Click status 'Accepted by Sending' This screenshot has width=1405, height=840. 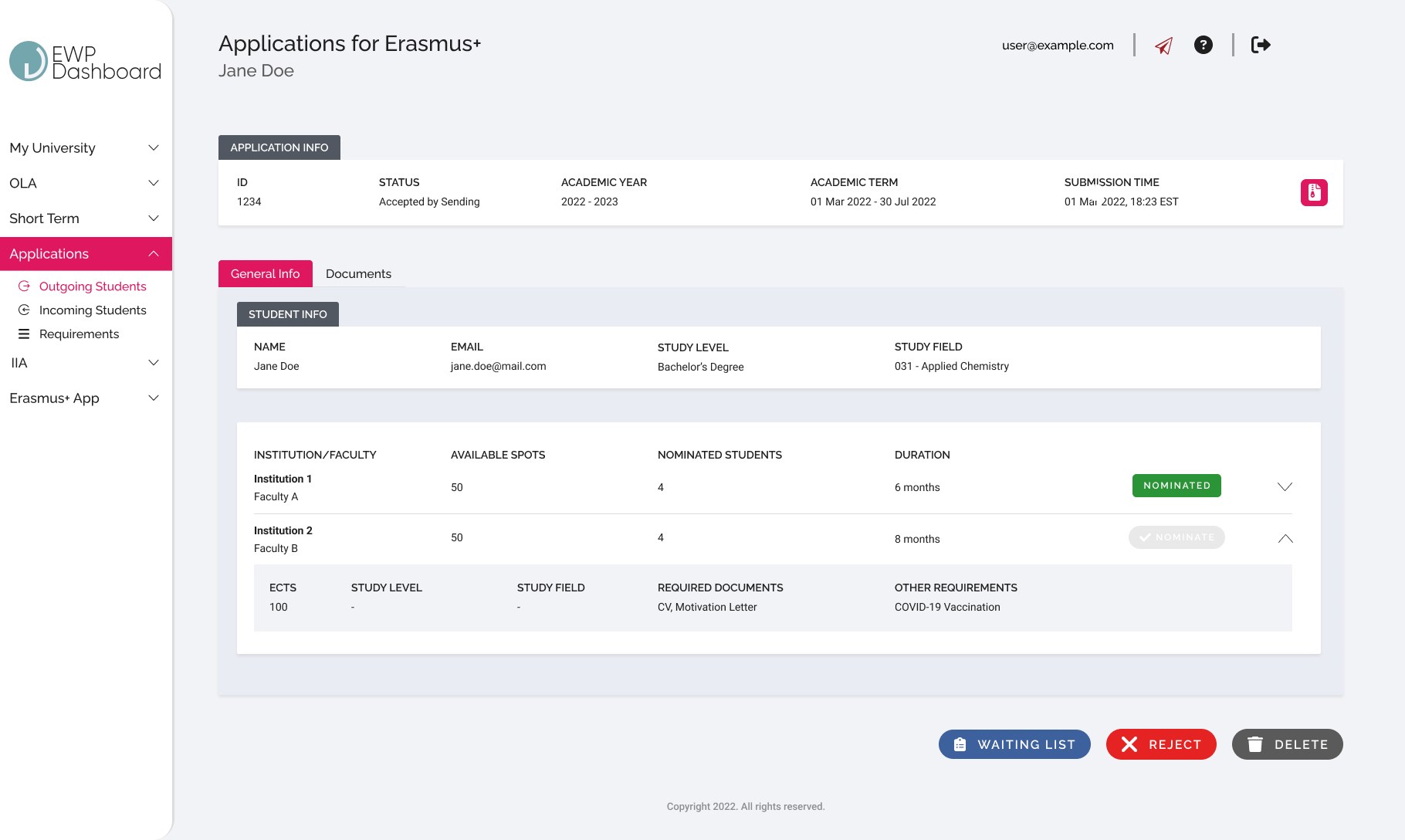(x=429, y=202)
